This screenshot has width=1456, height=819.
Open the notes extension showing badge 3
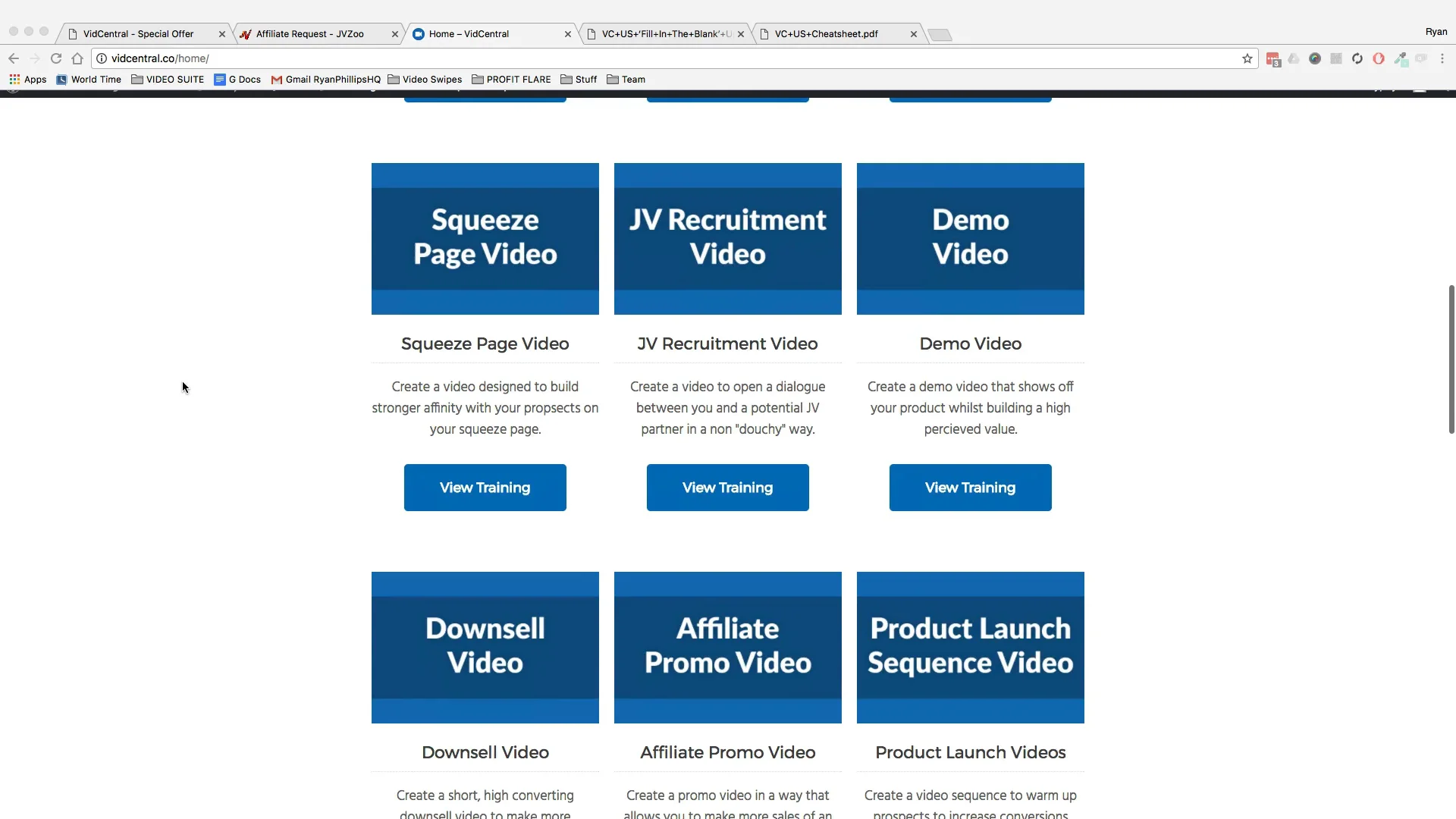(x=1272, y=58)
